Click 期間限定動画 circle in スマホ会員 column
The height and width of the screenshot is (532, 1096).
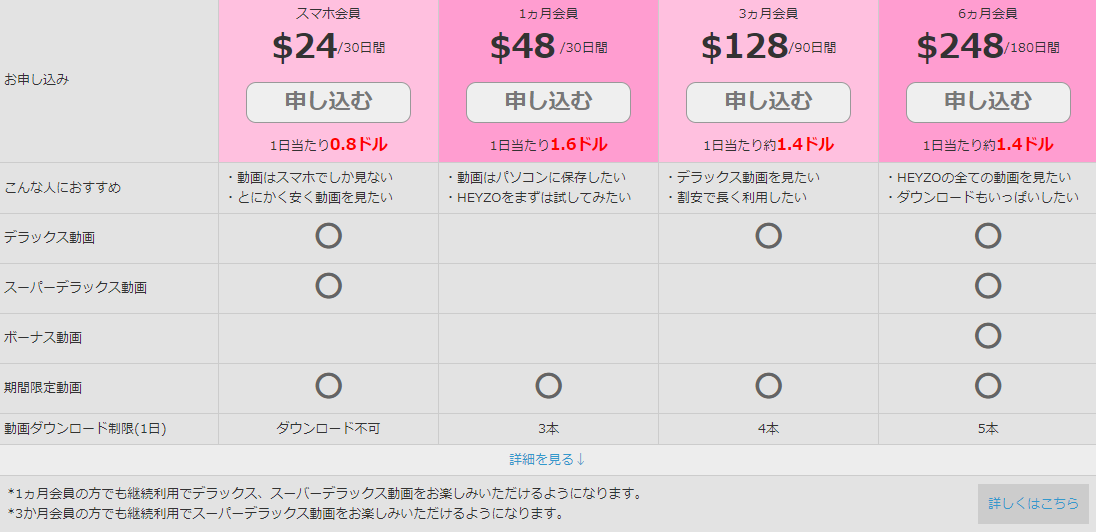(x=329, y=385)
